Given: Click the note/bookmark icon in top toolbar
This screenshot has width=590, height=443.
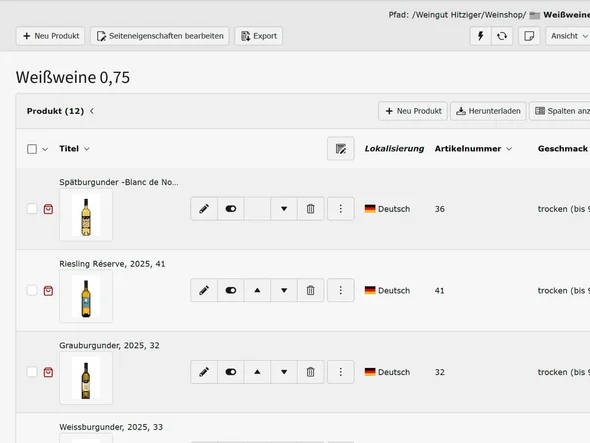Looking at the screenshot, I should pos(529,36).
